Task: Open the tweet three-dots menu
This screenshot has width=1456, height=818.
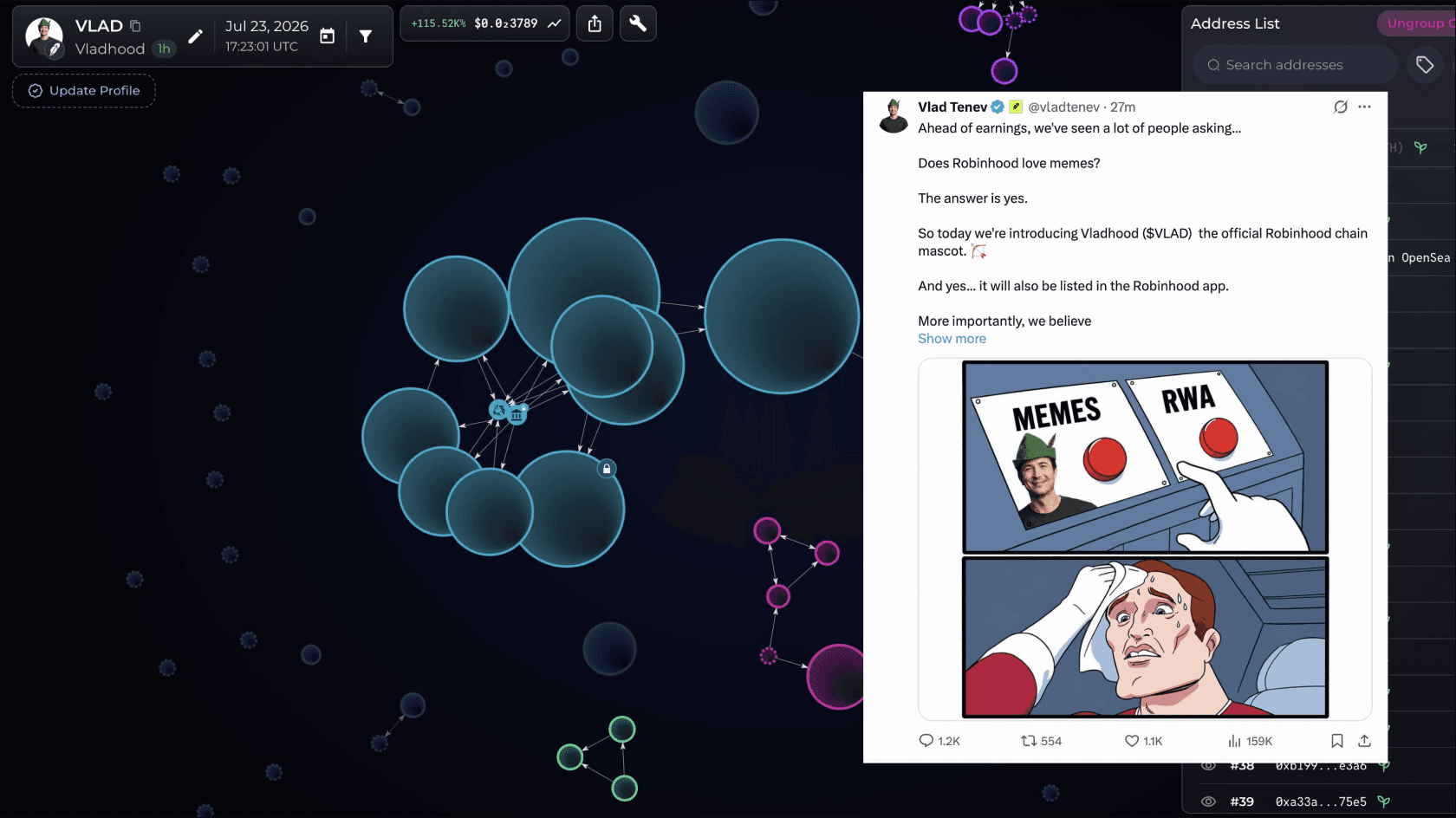Action: tap(1364, 107)
